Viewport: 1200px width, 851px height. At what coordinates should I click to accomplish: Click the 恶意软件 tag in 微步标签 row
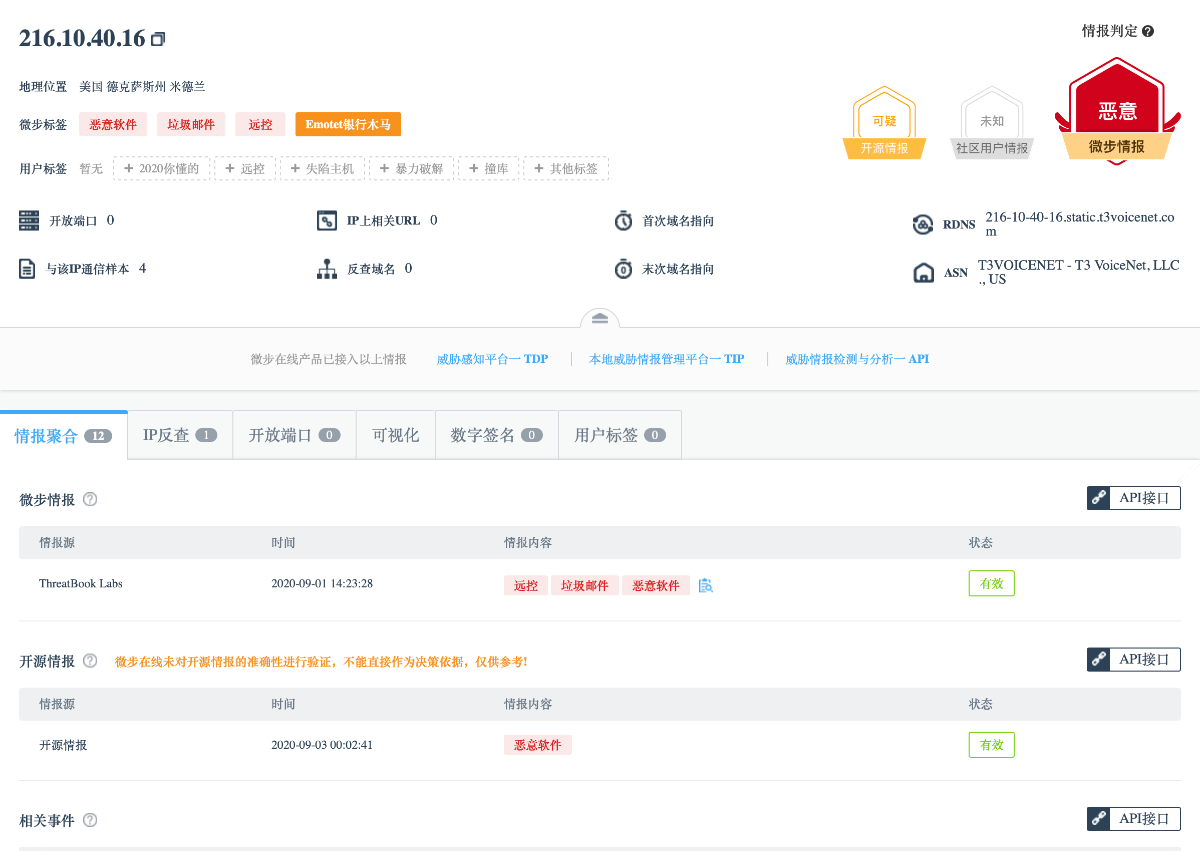pyautogui.click(x=114, y=124)
